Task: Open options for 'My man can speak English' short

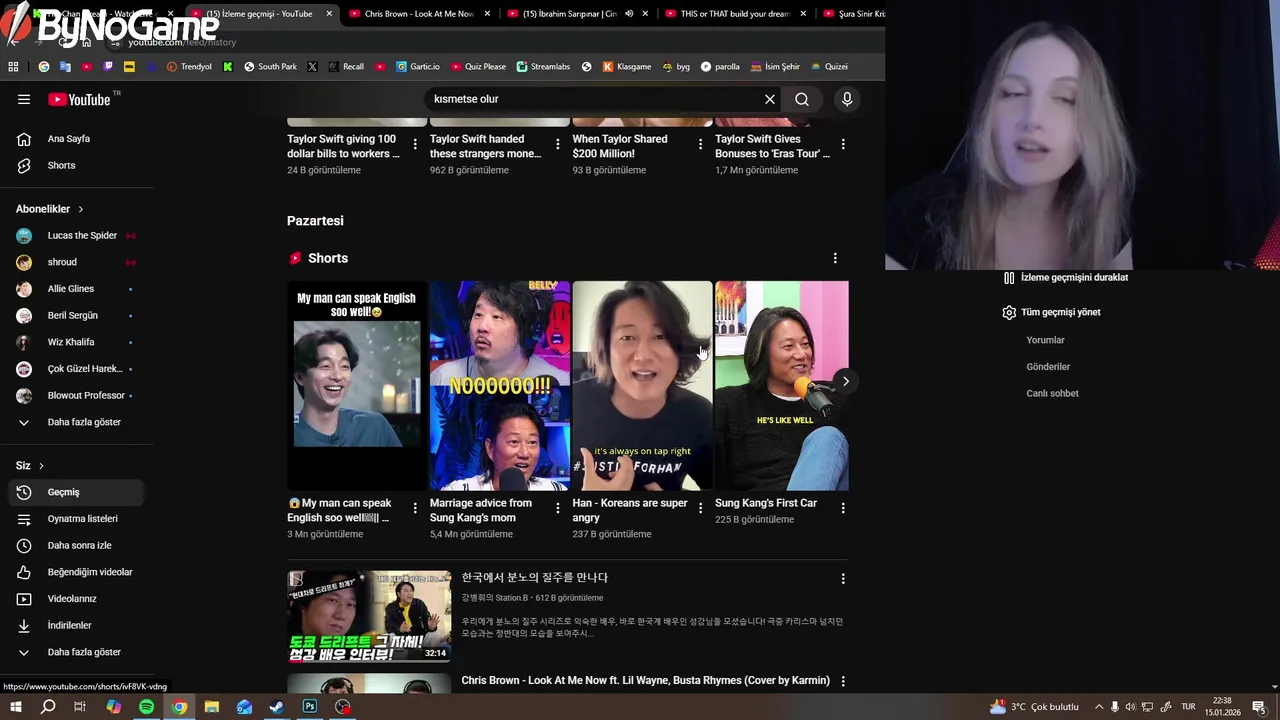Action: tap(415, 508)
